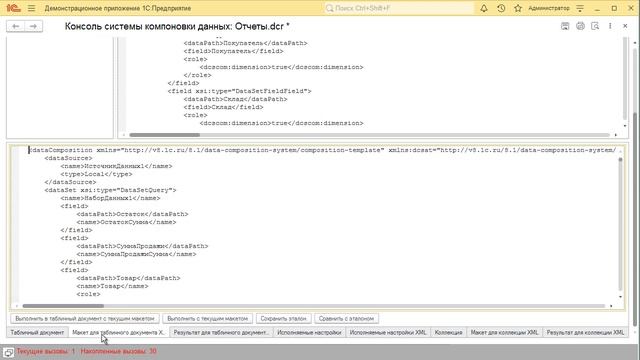Click the preview magnifier icon in form toolbar

tap(595, 26)
